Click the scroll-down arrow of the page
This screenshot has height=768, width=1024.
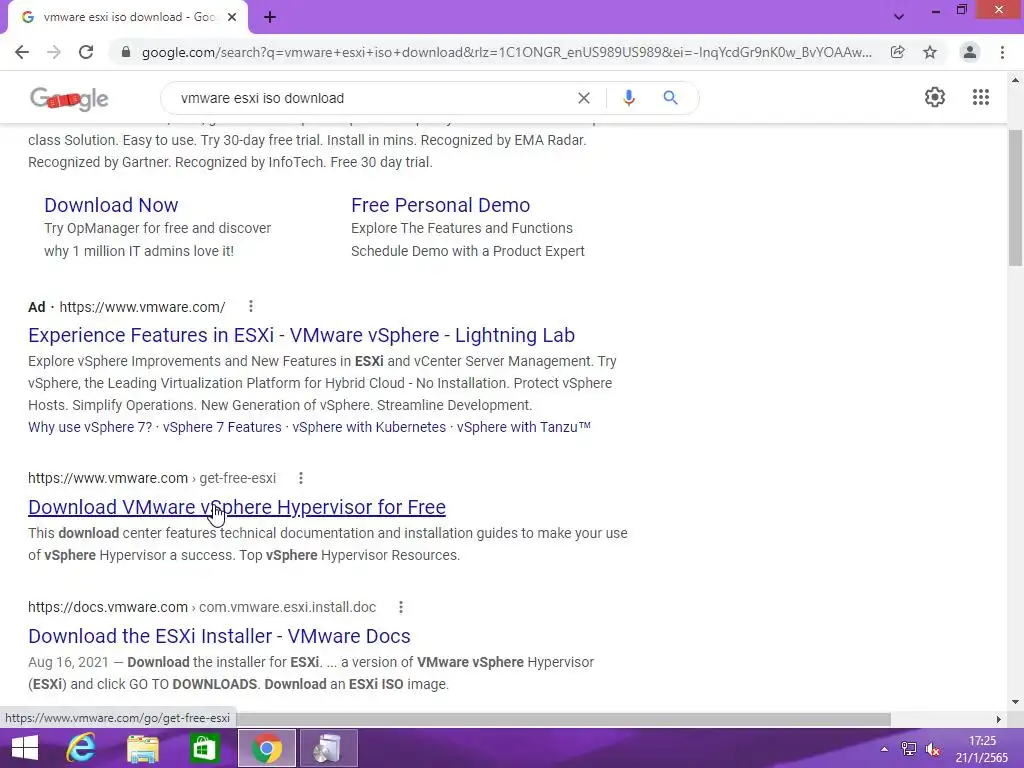1015,703
